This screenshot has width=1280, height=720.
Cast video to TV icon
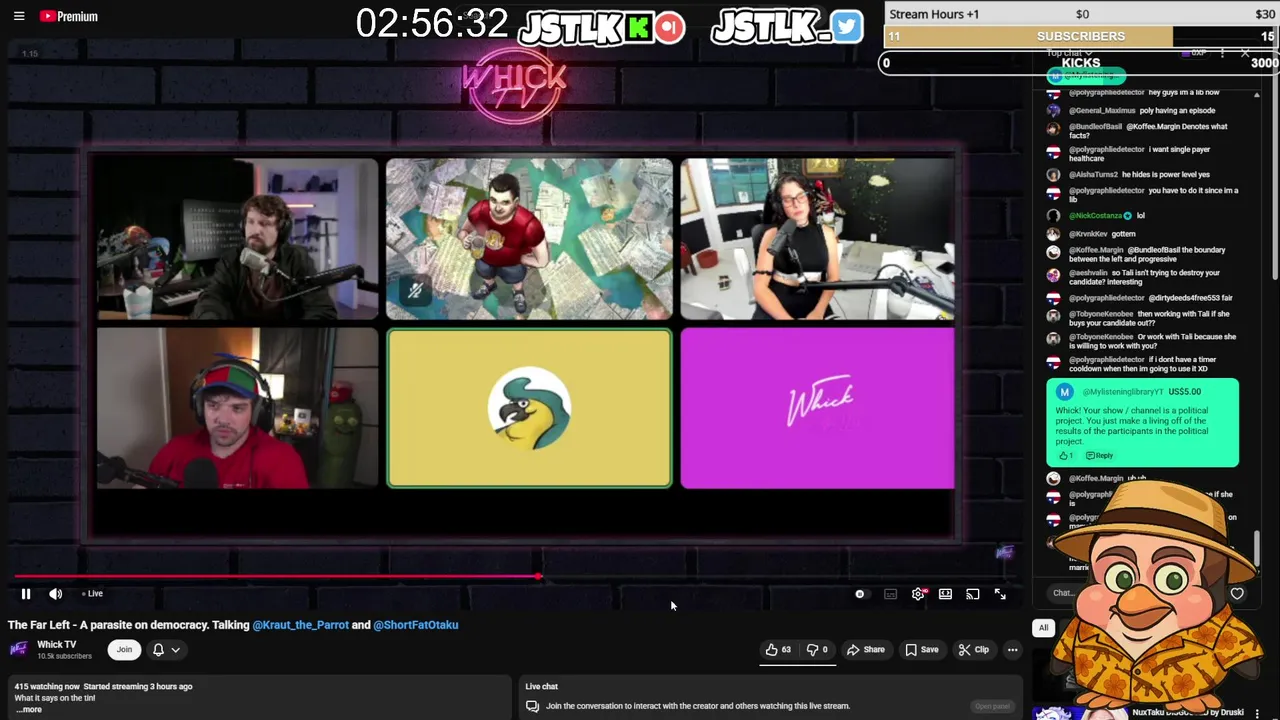click(972, 594)
